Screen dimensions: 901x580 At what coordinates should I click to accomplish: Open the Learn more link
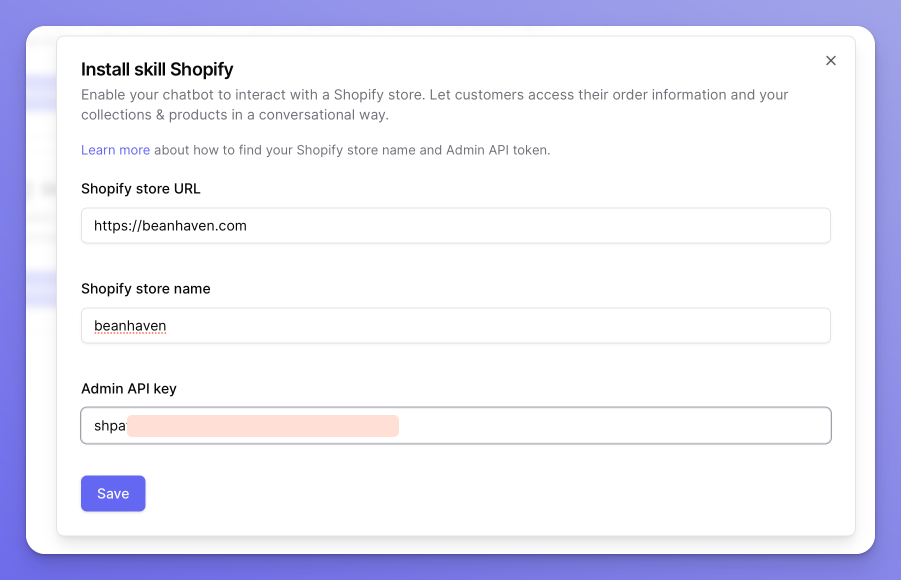click(115, 150)
